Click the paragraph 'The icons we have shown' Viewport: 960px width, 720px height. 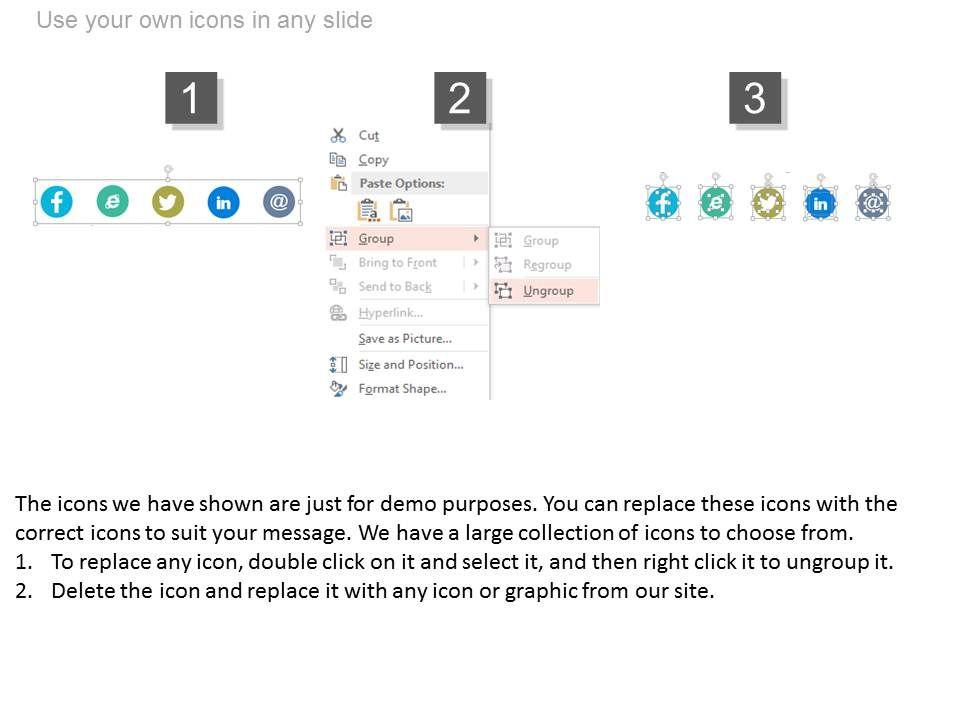tap(456, 518)
